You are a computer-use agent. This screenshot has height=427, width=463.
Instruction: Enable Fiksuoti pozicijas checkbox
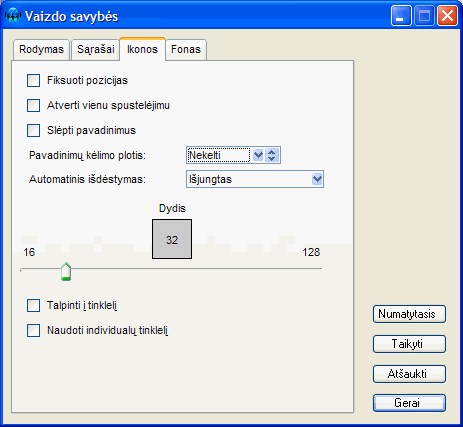pos(33,80)
